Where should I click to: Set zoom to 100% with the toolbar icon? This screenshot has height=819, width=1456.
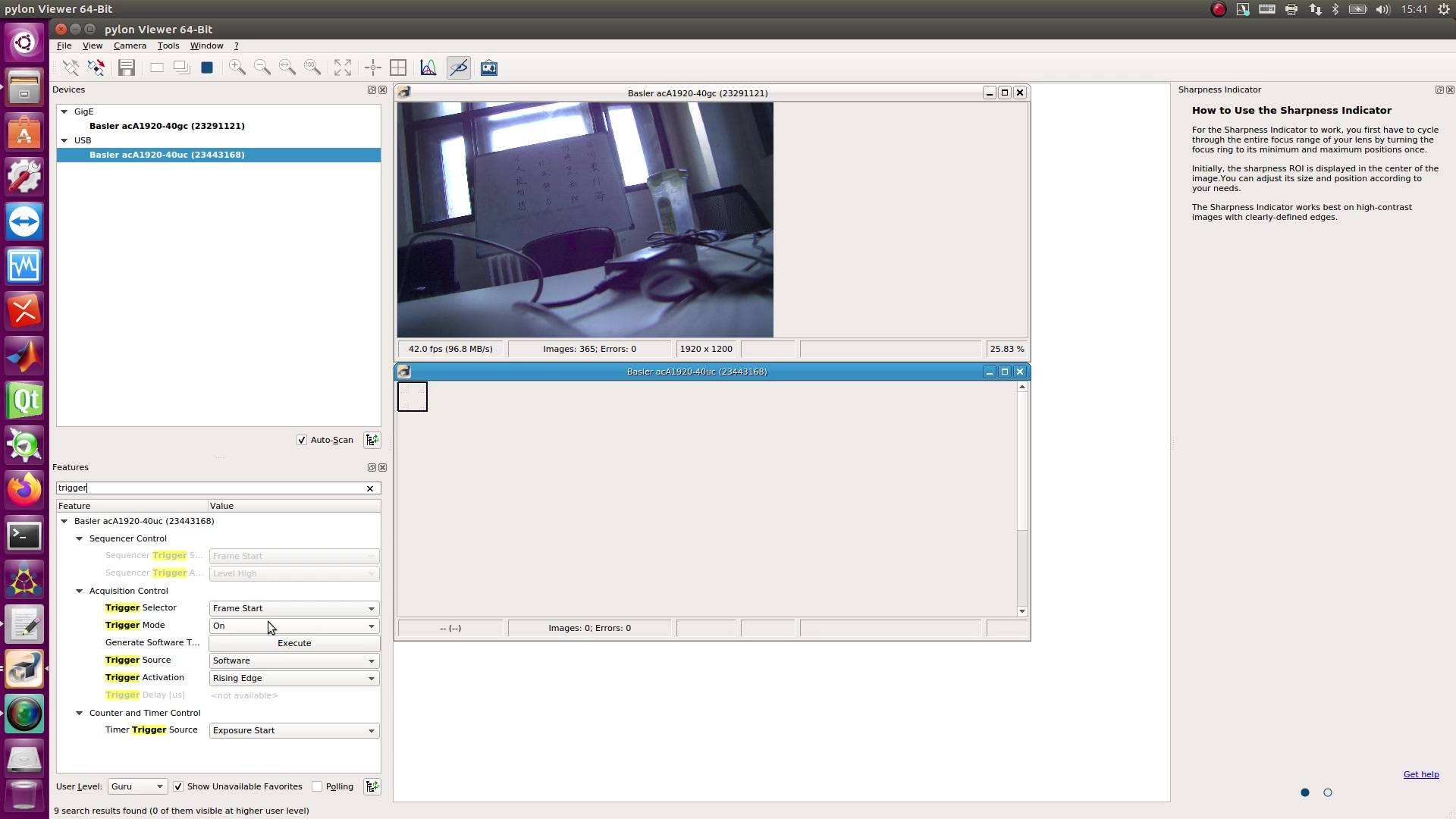(x=312, y=67)
